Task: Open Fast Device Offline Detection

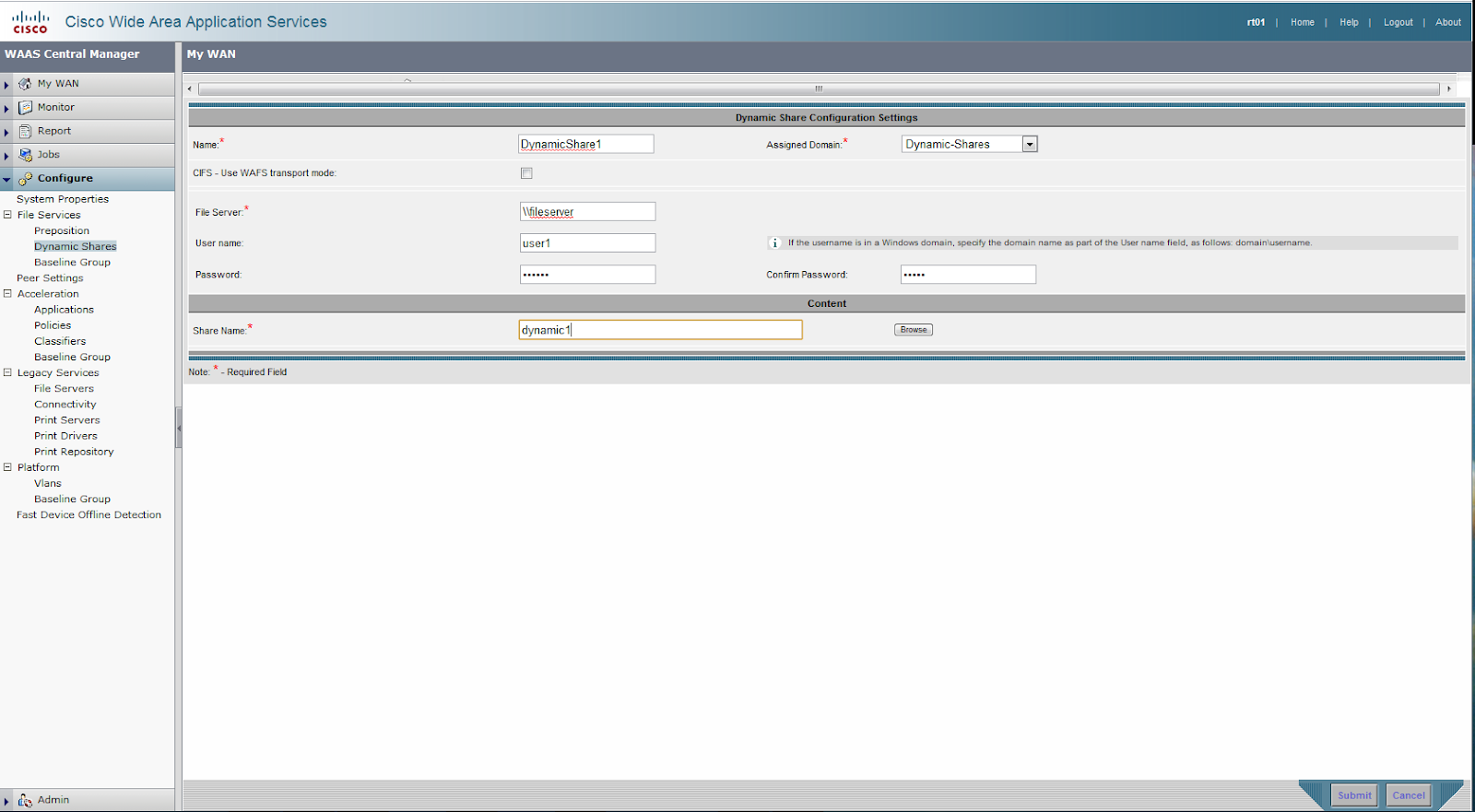Action: (88, 515)
